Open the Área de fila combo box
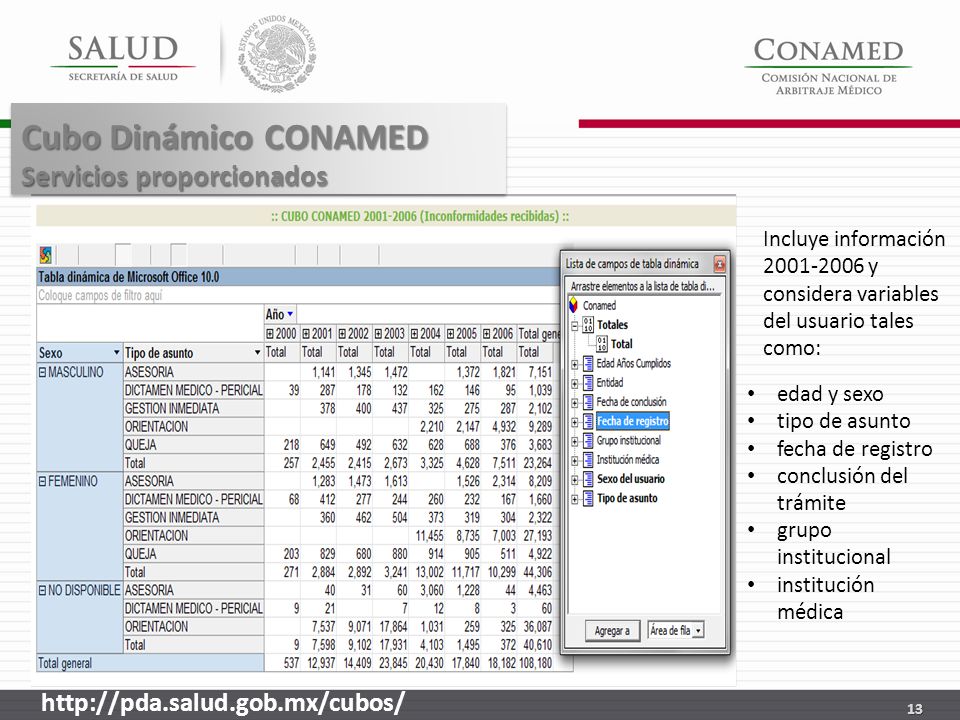 tap(698, 631)
